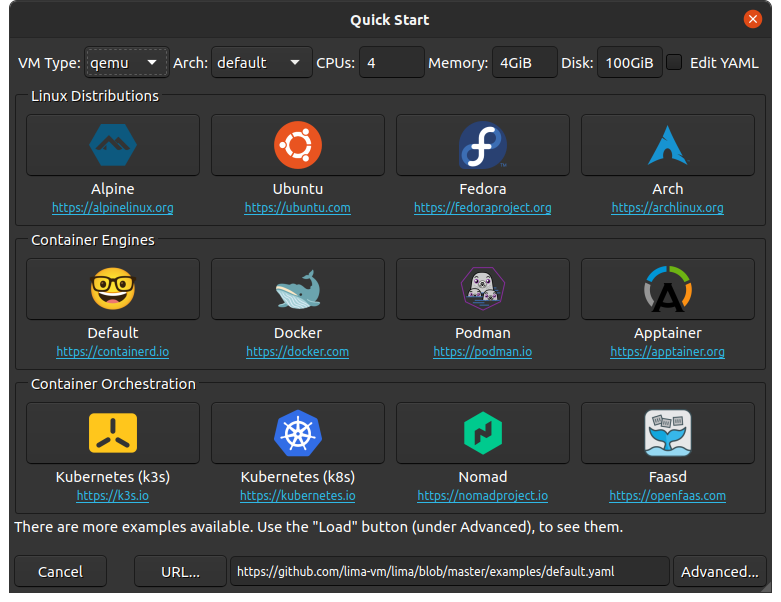Click the CPUs field showing 4
The image size is (781, 602).
pyautogui.click(x=391, y=62)
